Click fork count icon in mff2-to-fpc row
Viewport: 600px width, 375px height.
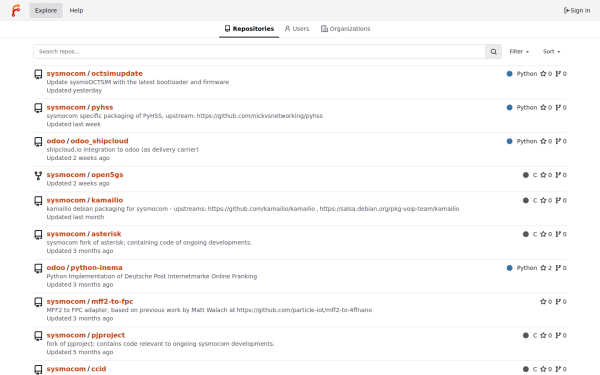tap(558, 302)
